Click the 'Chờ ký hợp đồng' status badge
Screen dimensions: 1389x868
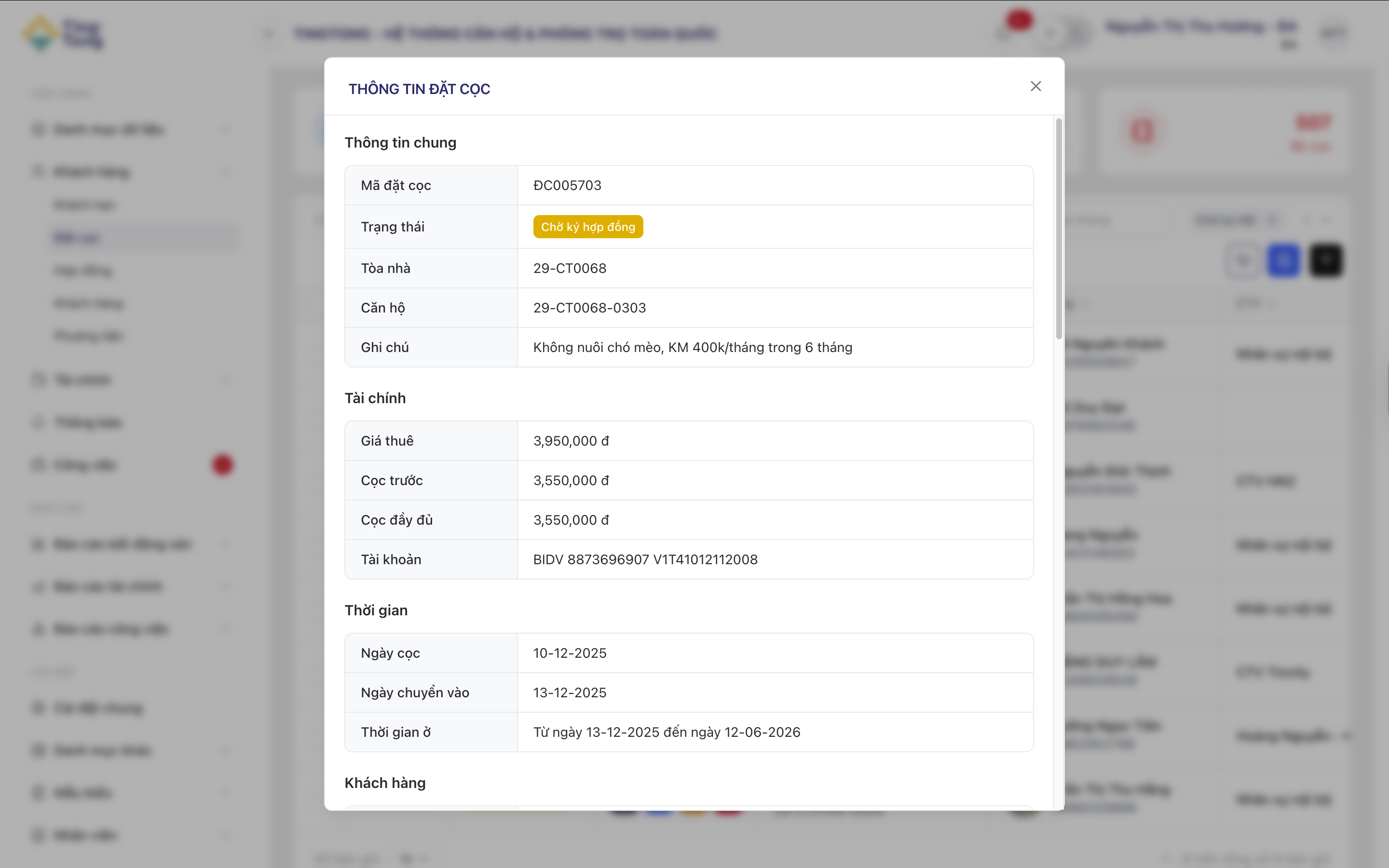[x=588, y=227]
